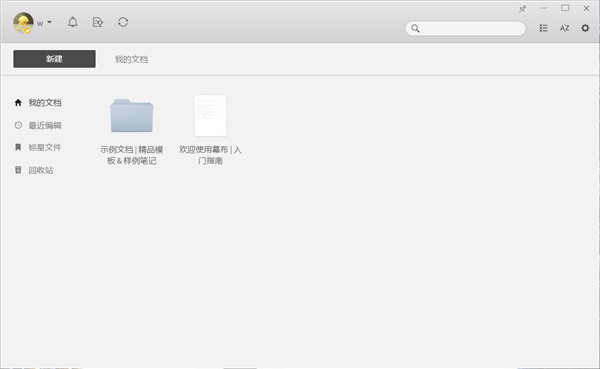Click the document search icon beside the bell
The width and height of the screenshot is (600, 369).
click(x=98, y=22)
